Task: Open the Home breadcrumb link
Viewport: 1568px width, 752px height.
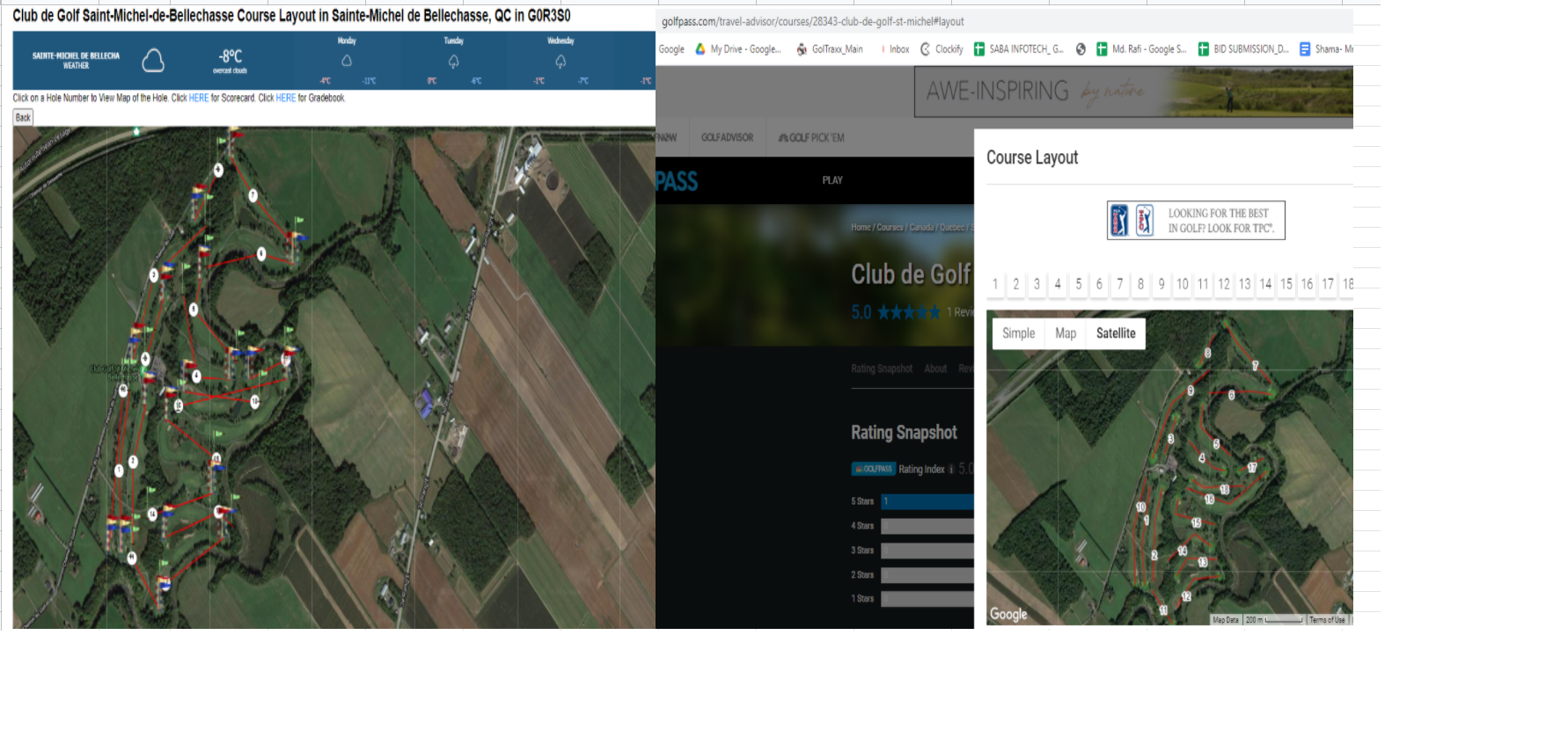Action: (861, 228)
